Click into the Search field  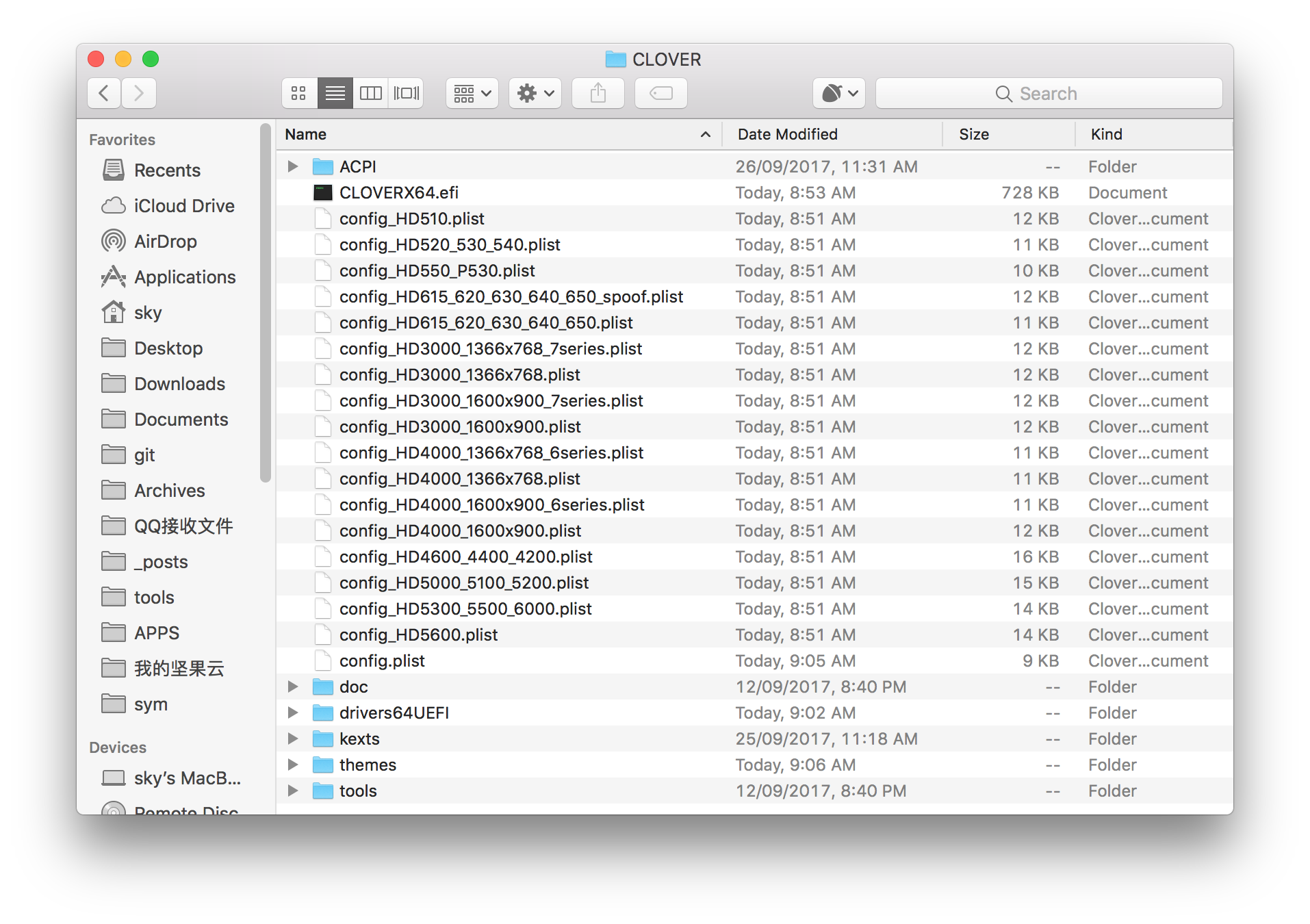(x=1049, y=93)
